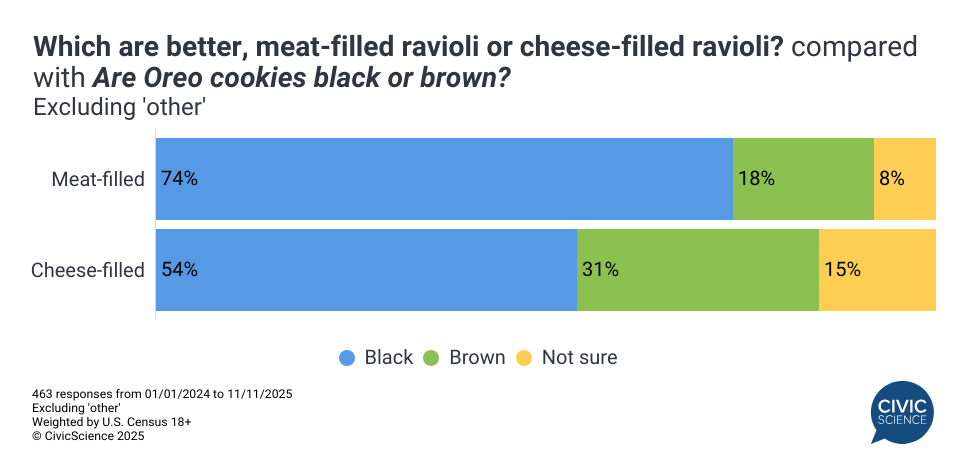Click the blue Black legend dot
This screenshot has width=966, height=464.
coord(347,357)
